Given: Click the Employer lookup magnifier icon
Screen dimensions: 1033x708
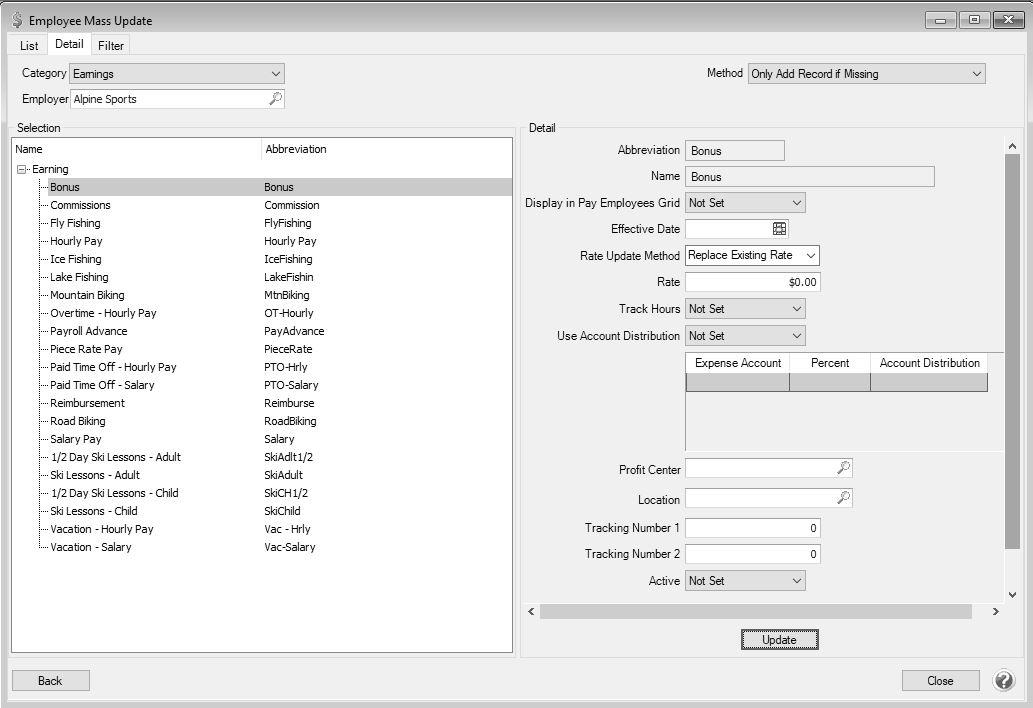Looking at the screenshot, I should (275, 99).
